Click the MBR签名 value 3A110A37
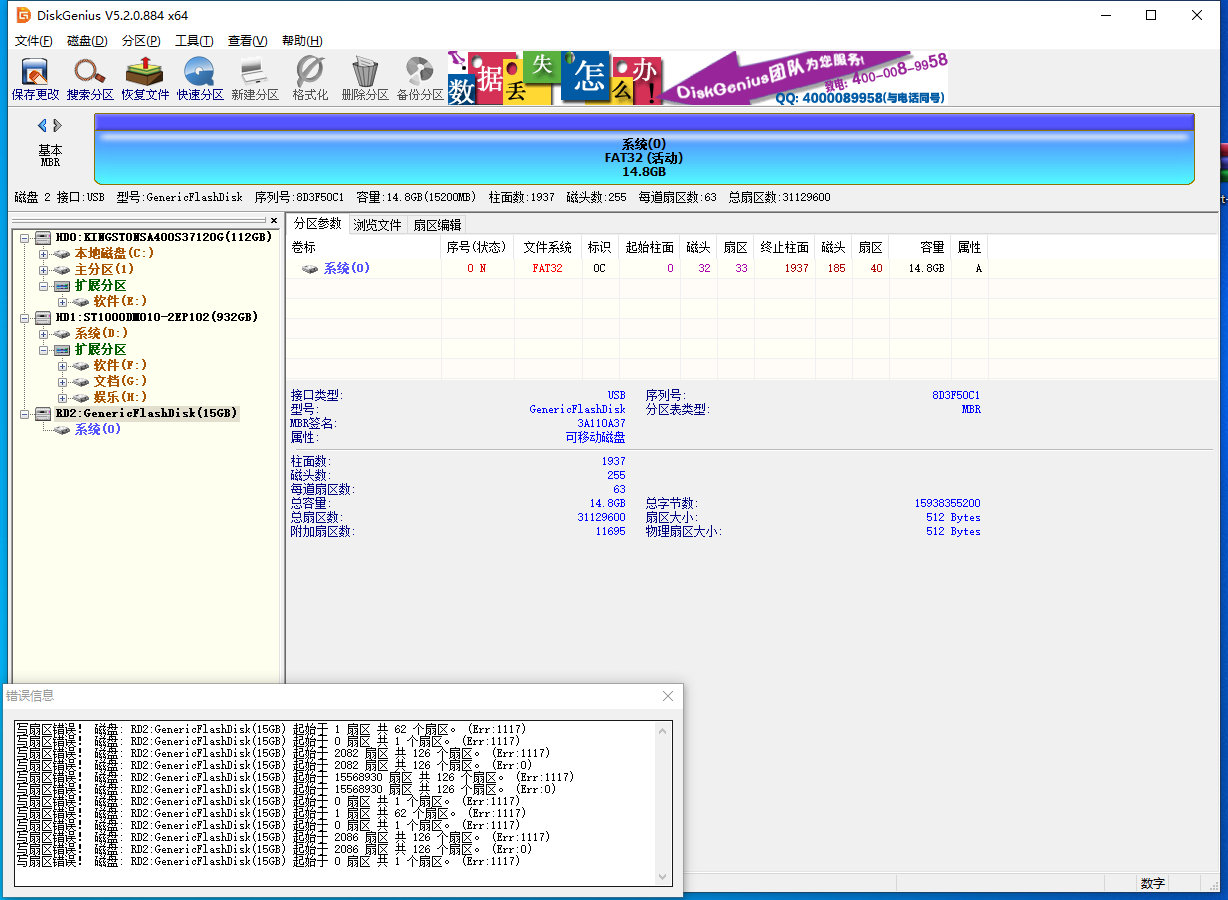1228x900 pixels. (601, 423)
